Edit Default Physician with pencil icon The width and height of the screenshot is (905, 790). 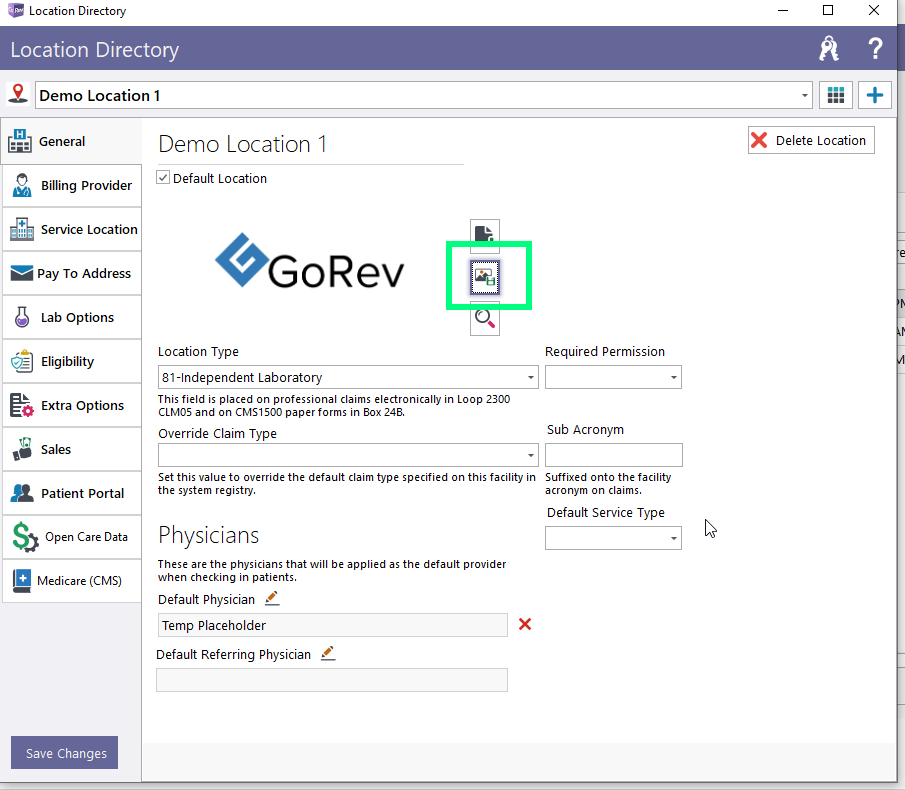272,598
